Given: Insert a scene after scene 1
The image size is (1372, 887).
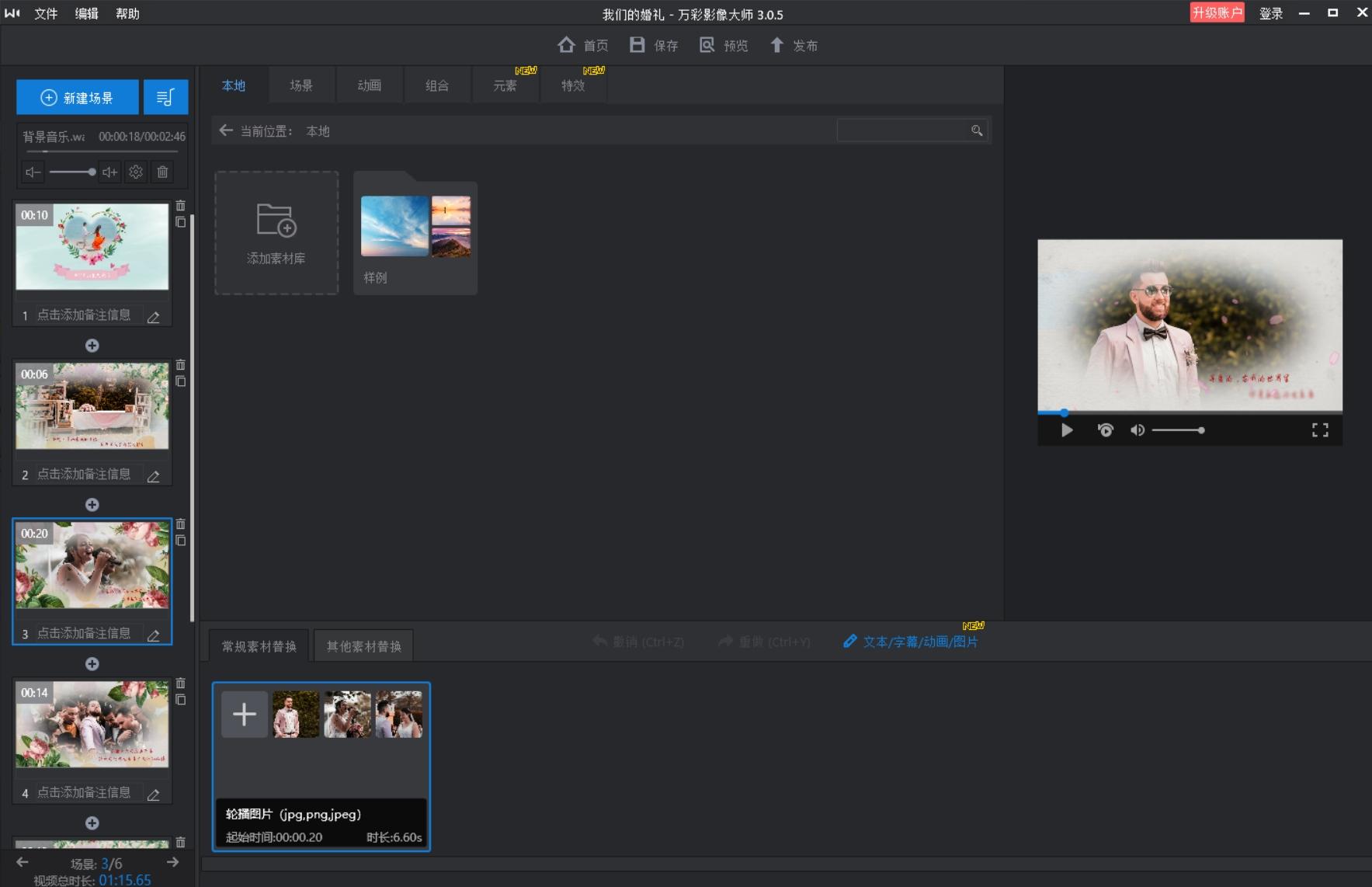Looking at the screenshot, I should coord(92,346).
